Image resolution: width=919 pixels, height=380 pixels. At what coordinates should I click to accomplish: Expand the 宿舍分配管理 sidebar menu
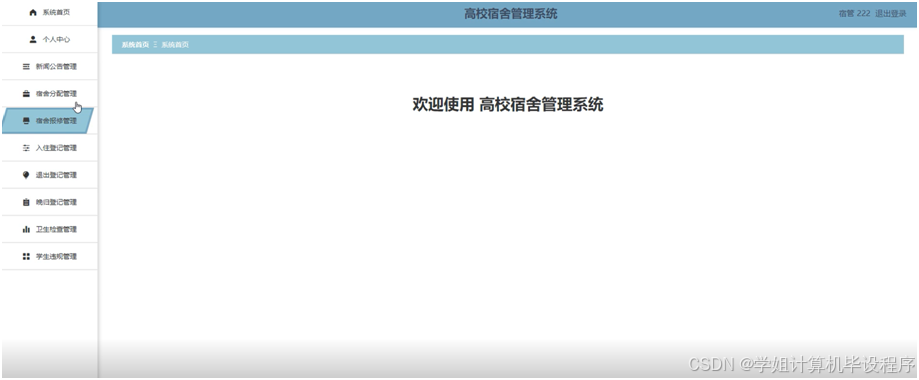[49, 94]
